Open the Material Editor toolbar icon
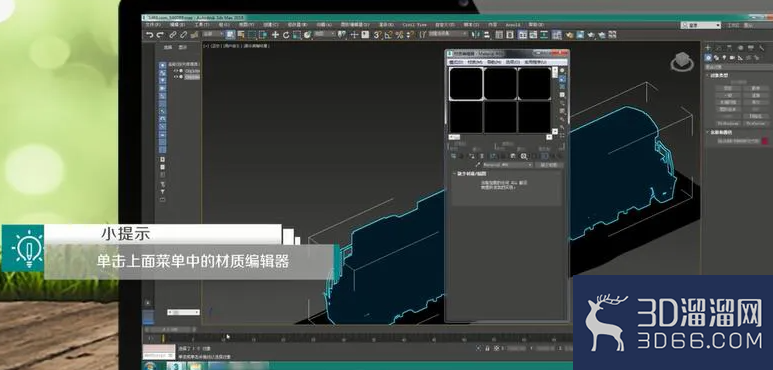The image size is (773, 370). click(x=557, y=35)
